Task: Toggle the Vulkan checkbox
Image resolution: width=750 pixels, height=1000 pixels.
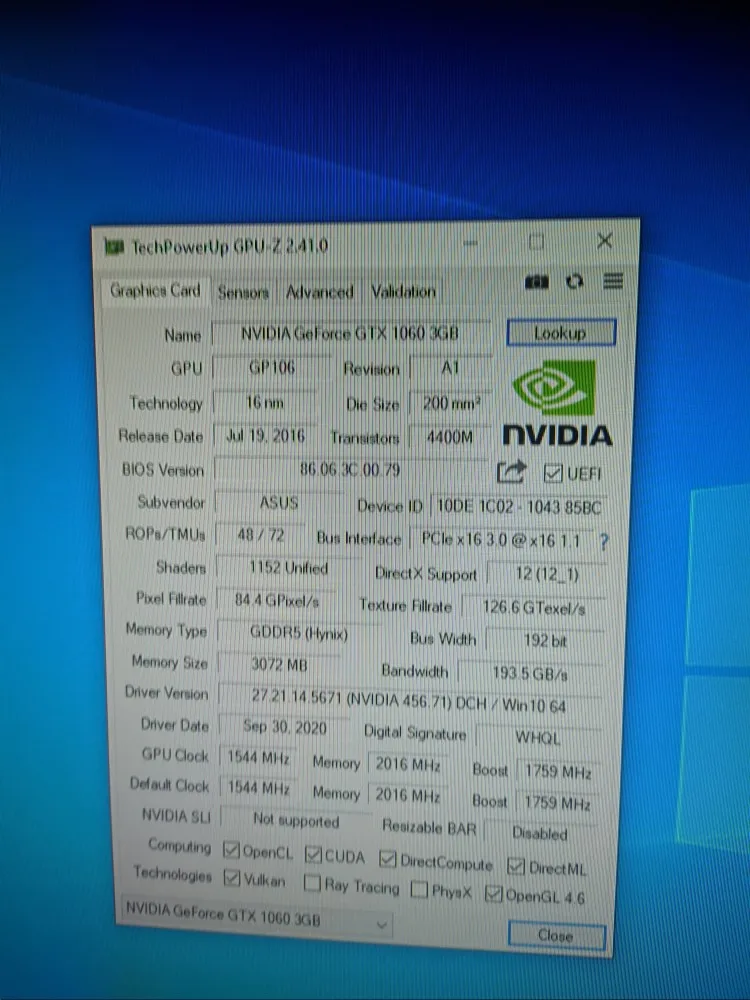Action: 232,878
